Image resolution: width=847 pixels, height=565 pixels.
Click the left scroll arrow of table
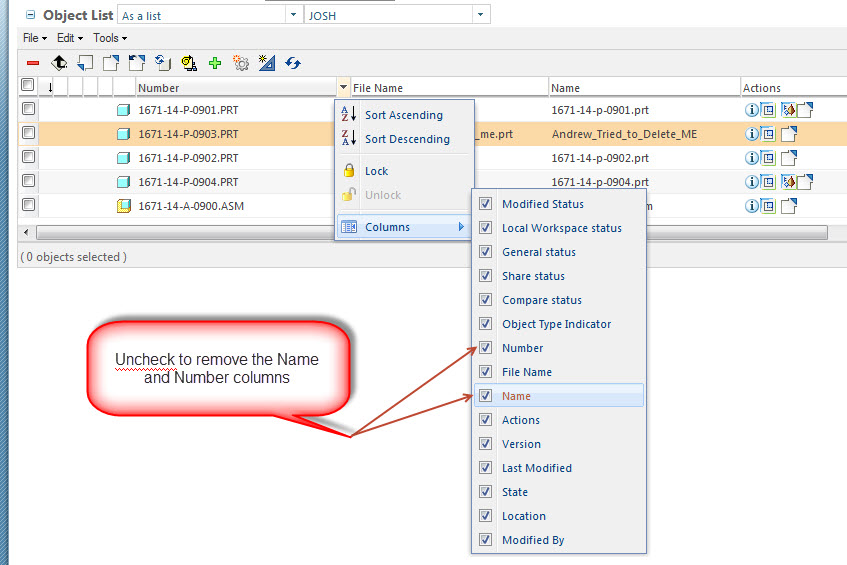click(26, 233)
